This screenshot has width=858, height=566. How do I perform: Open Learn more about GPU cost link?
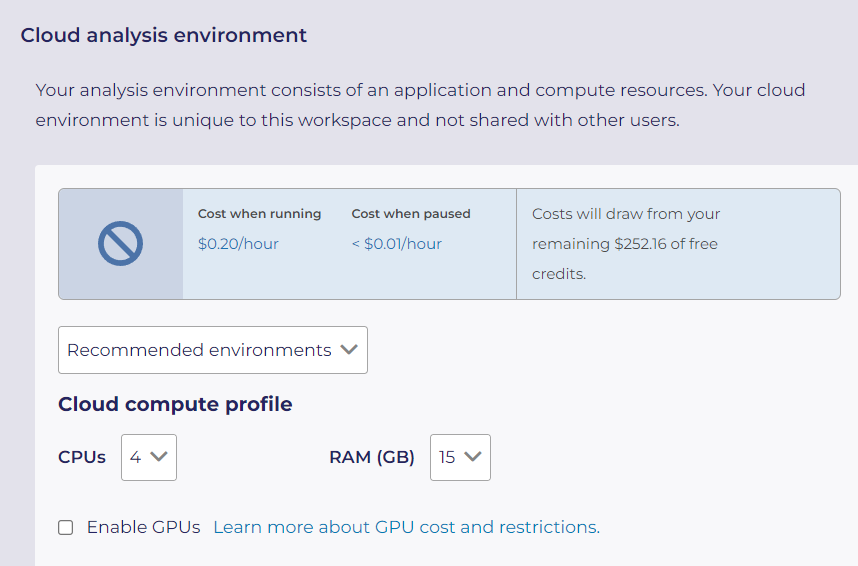pos(407,527)
